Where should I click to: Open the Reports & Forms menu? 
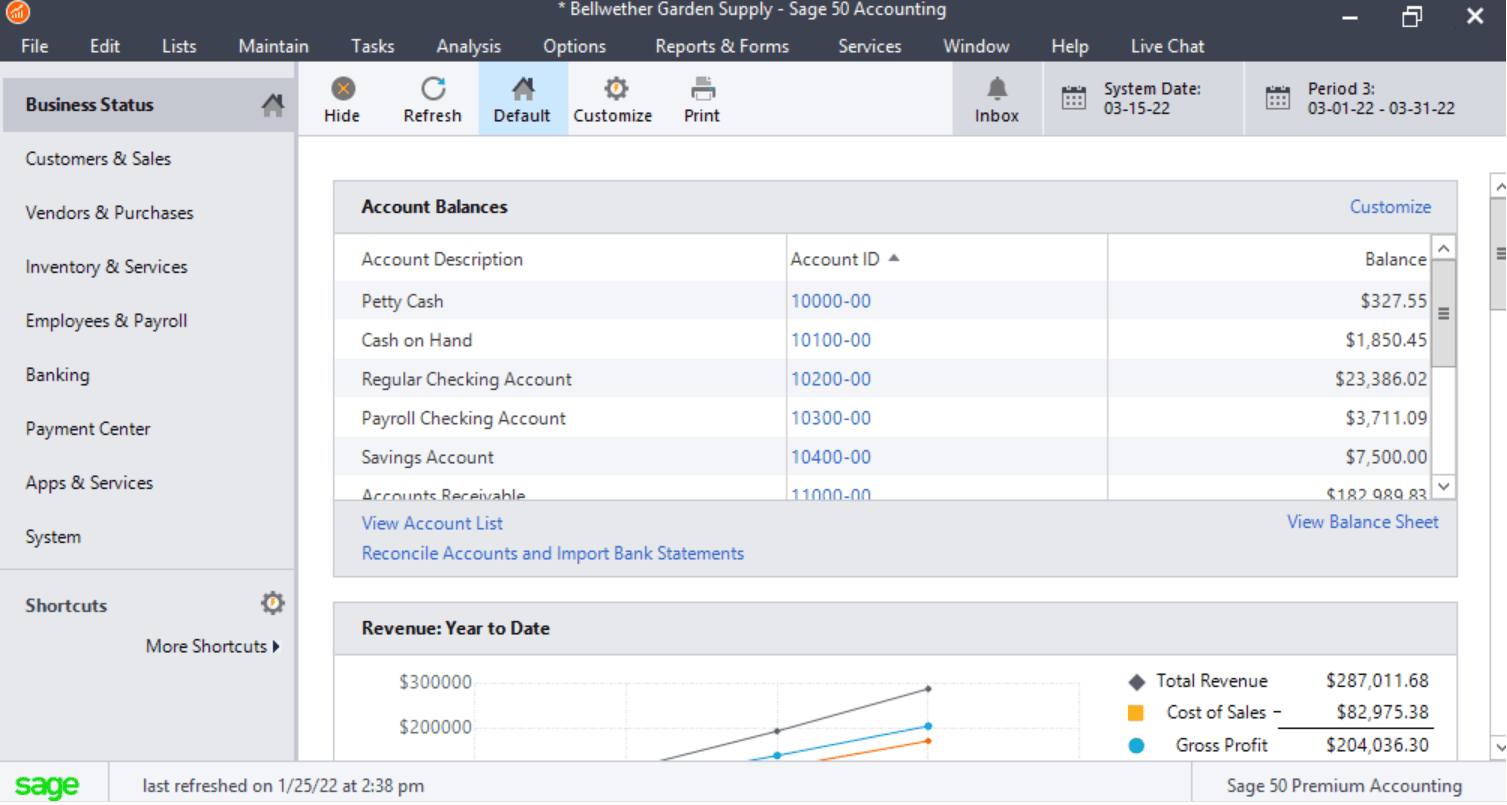722,46
